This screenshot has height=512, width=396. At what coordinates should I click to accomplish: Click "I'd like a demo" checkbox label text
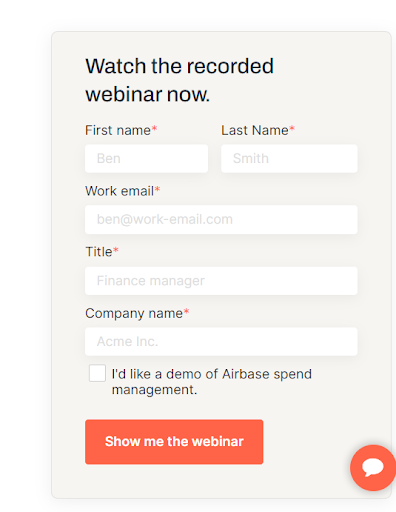pos(212,382)
